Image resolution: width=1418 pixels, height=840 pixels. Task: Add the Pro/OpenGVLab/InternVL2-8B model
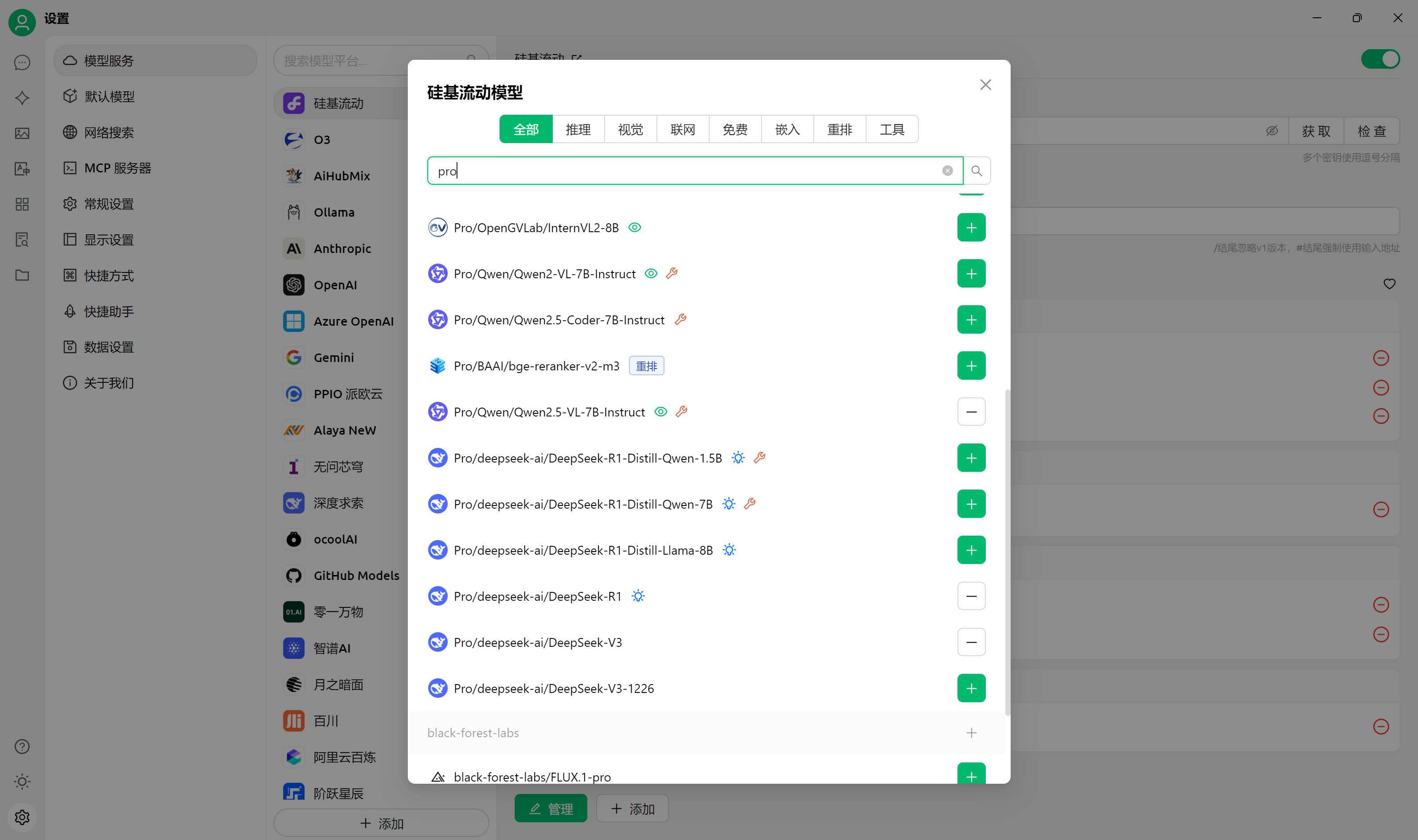(x=971, y=228)
